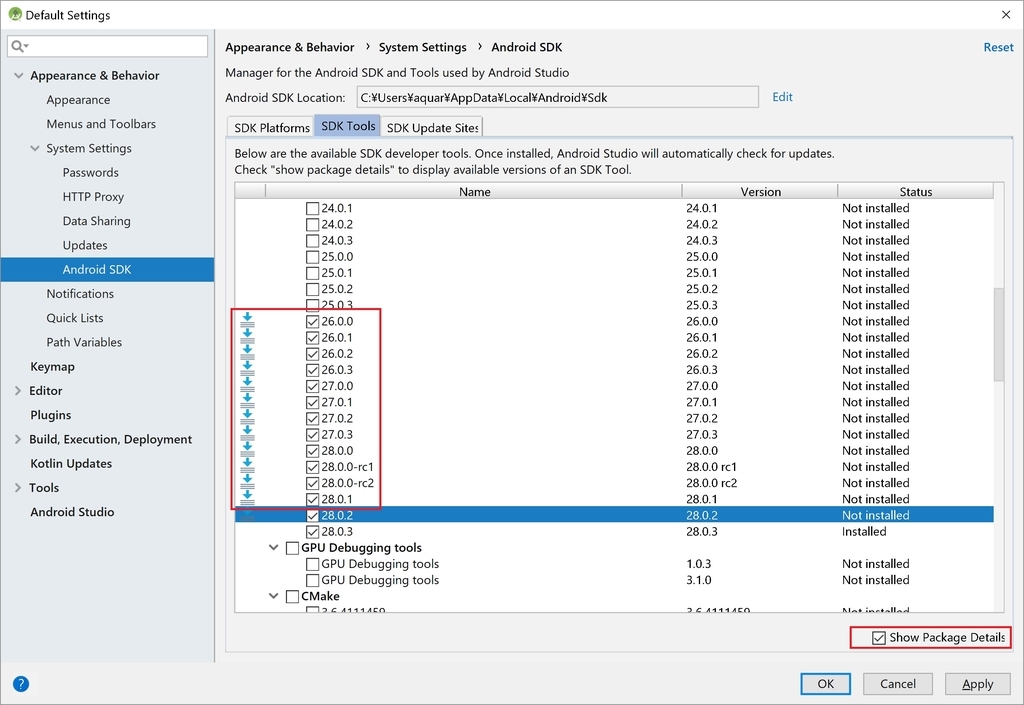Collapse the System Settings tree node
The image size is (1024, 705).
tap(35, 148)
